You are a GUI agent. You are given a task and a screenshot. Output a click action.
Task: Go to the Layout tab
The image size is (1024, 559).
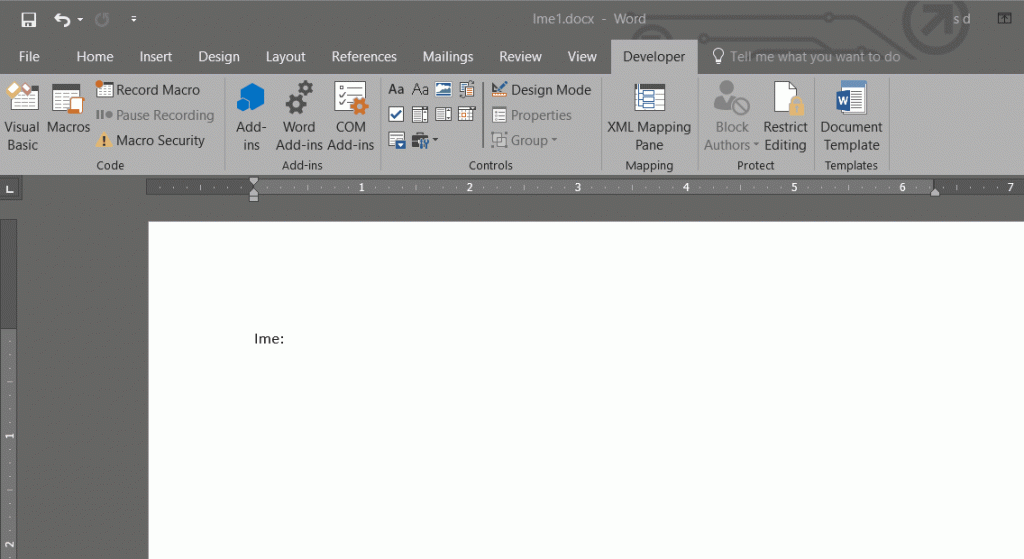(x=285, y=57)
